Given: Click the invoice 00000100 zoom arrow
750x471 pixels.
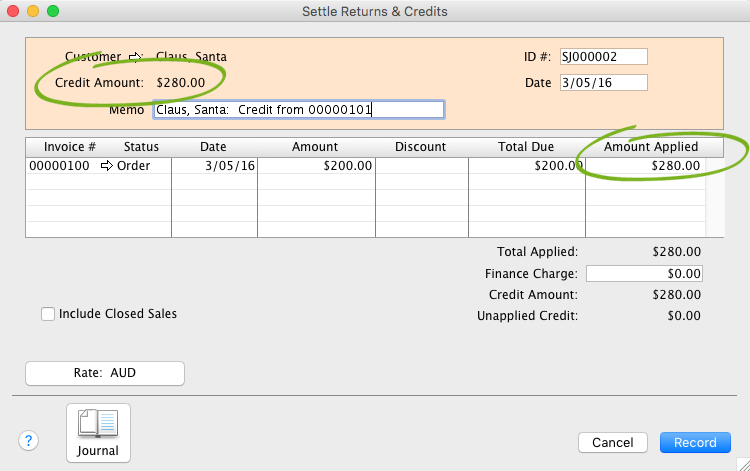Looking at the screenshot, I should pos(107,166).
